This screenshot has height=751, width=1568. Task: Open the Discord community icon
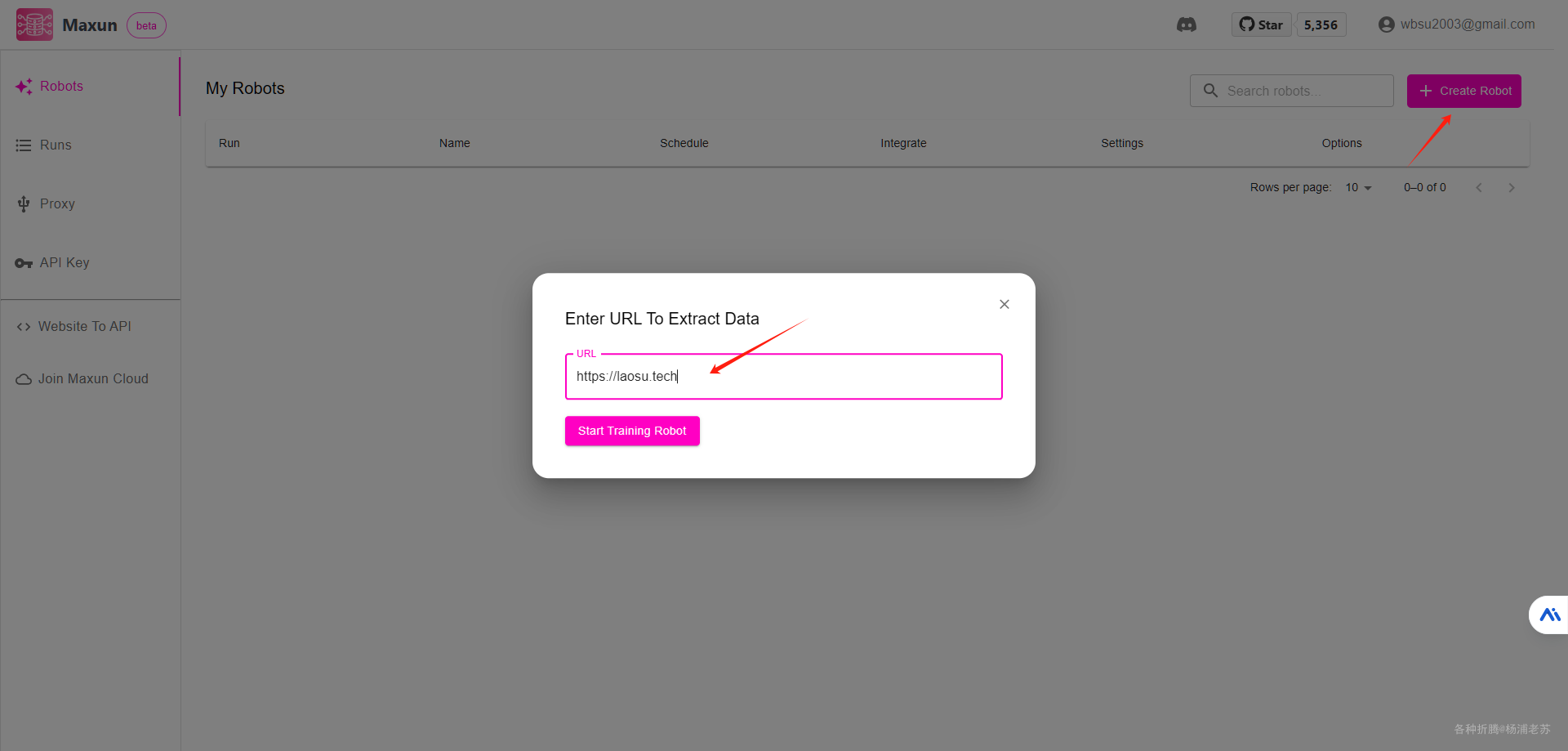point(1187,25)
